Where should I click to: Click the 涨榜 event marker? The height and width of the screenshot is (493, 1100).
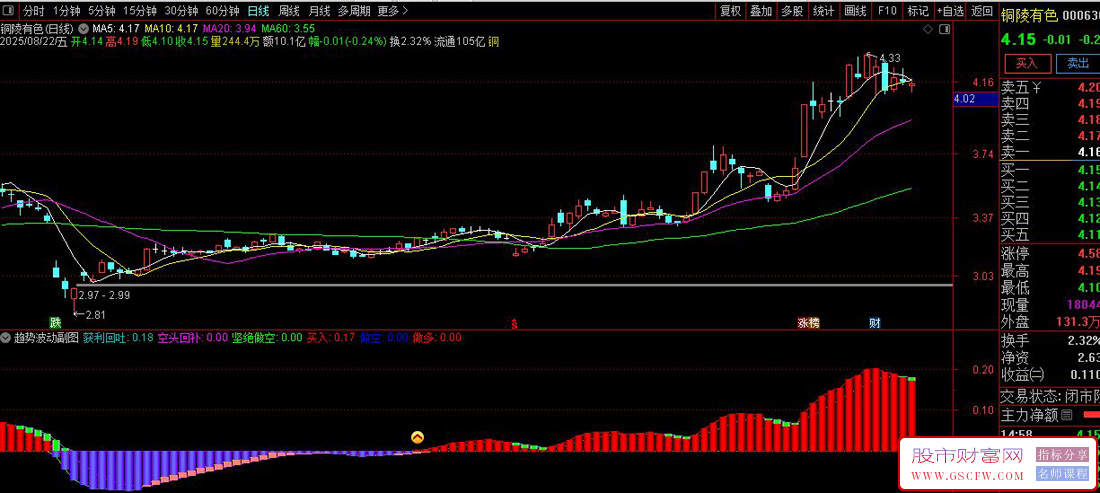point(807,323)
